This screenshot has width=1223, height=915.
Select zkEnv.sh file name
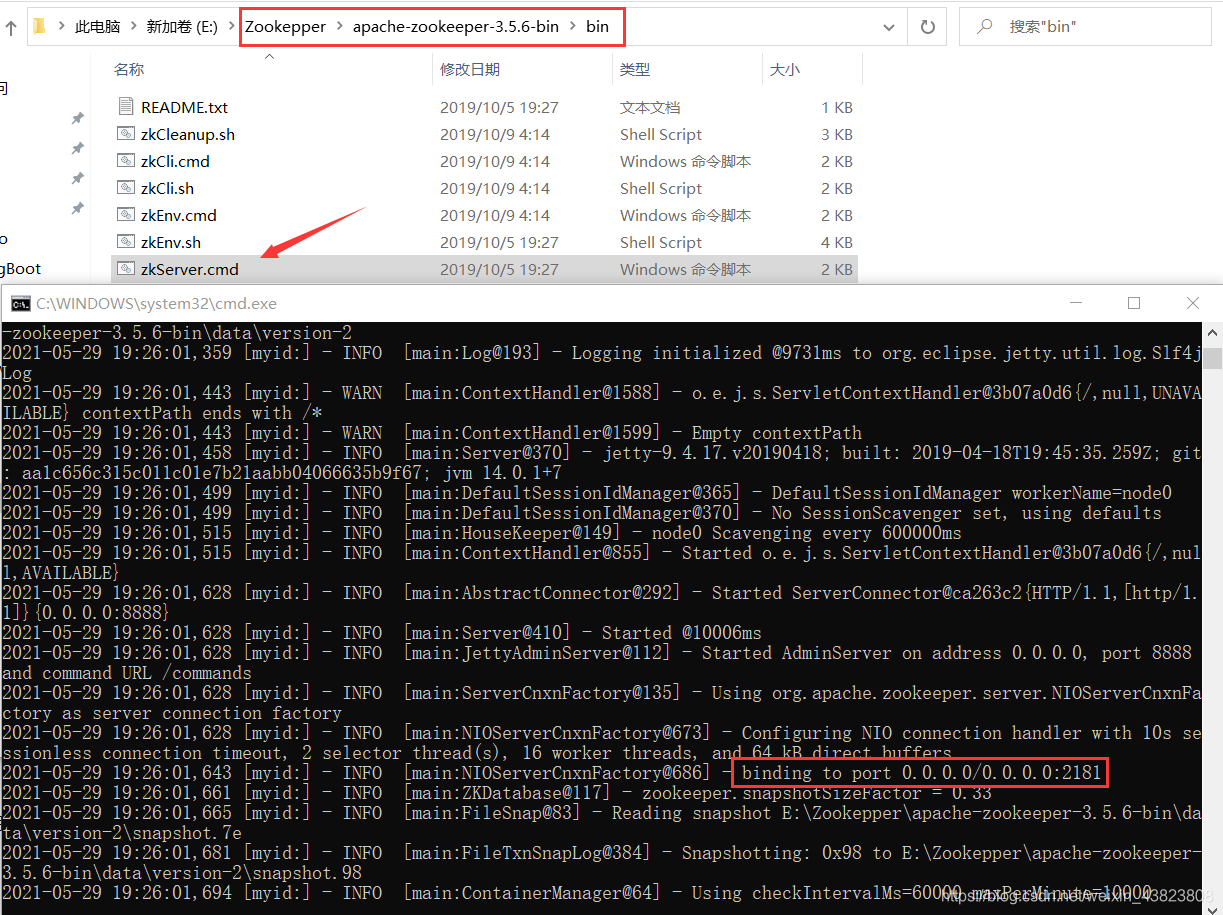pyautogui.click(x=171, y=242)
